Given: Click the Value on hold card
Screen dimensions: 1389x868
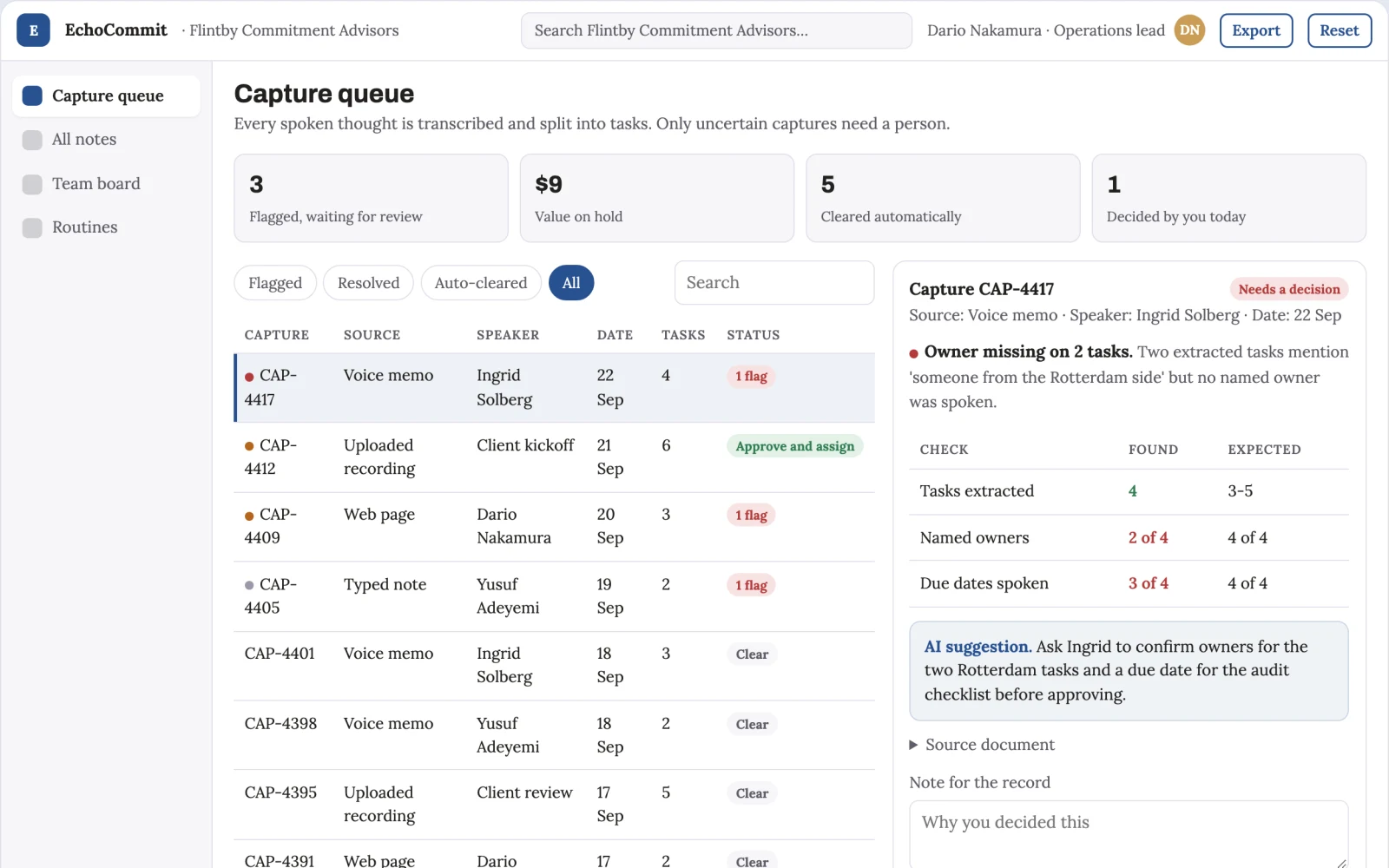Looking at the screenshot, I should 657,198.
